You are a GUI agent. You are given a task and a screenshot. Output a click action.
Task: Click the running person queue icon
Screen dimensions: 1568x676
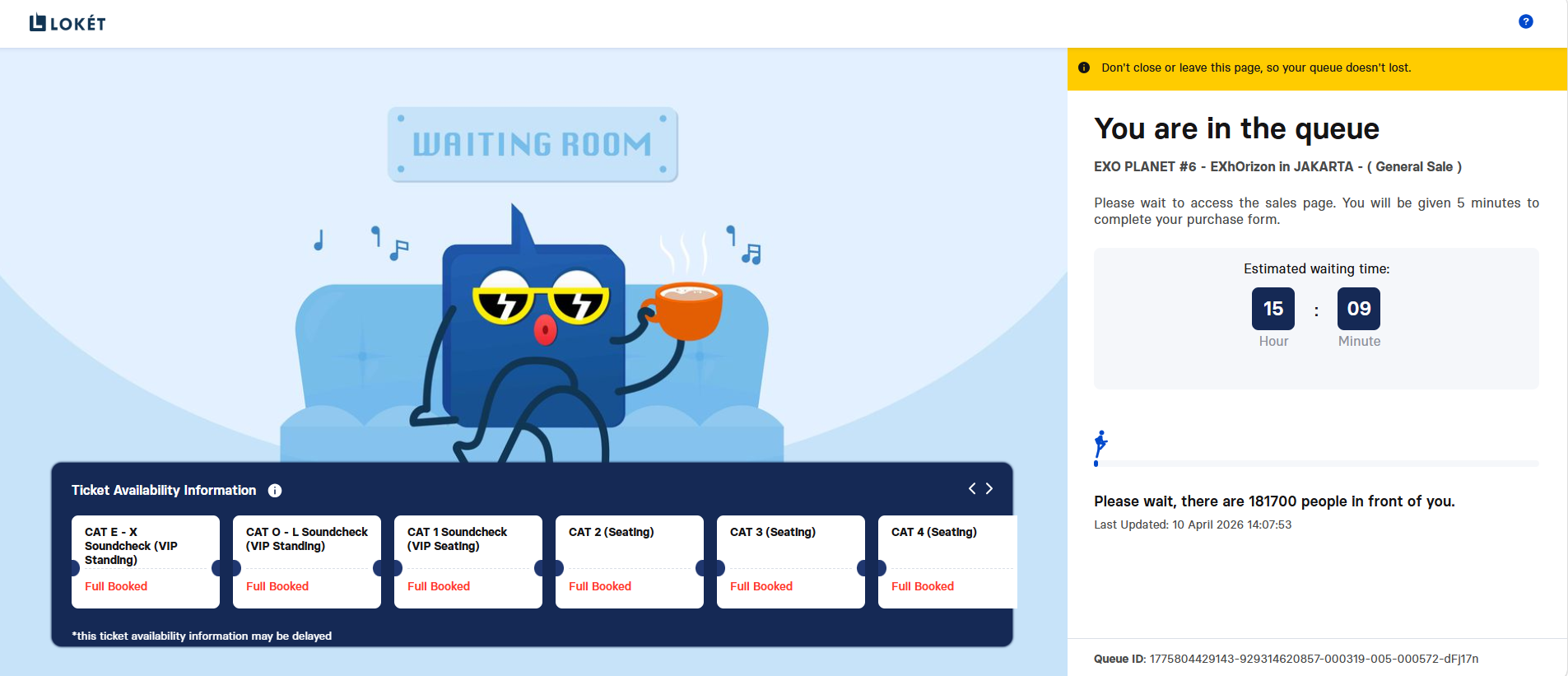tap(1100, 444)
